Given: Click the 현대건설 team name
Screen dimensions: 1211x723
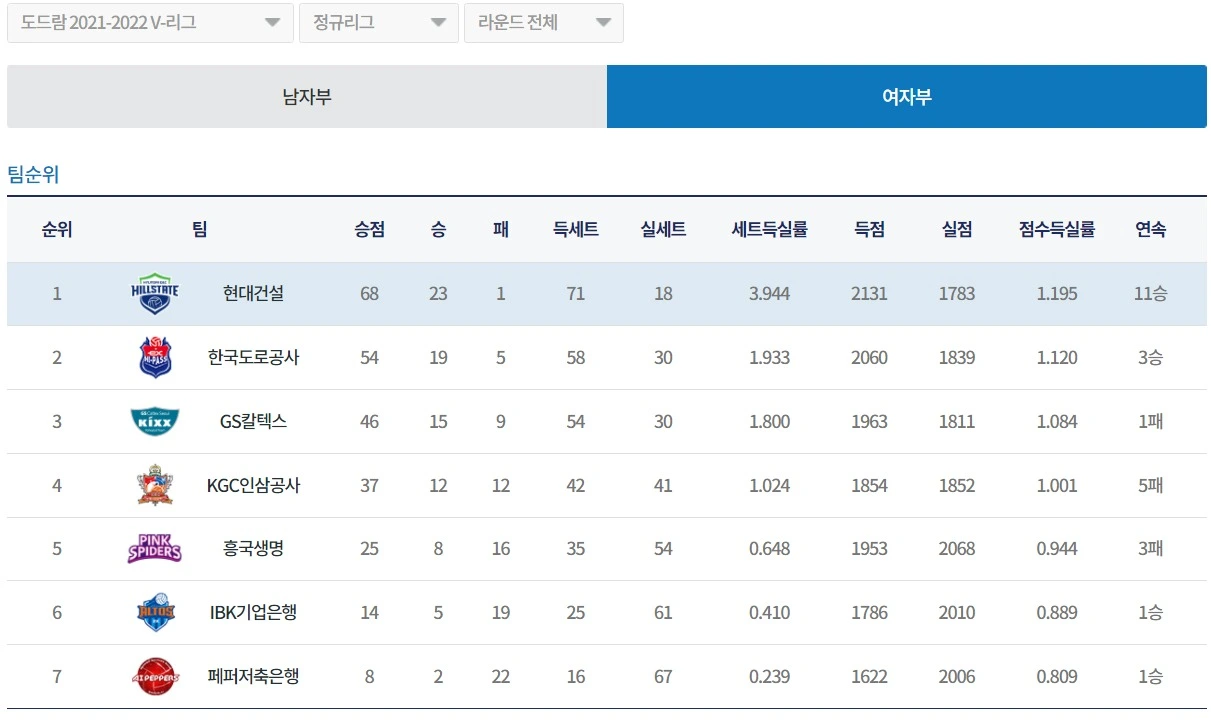Looking at the screenshot, I should point(254,294).
